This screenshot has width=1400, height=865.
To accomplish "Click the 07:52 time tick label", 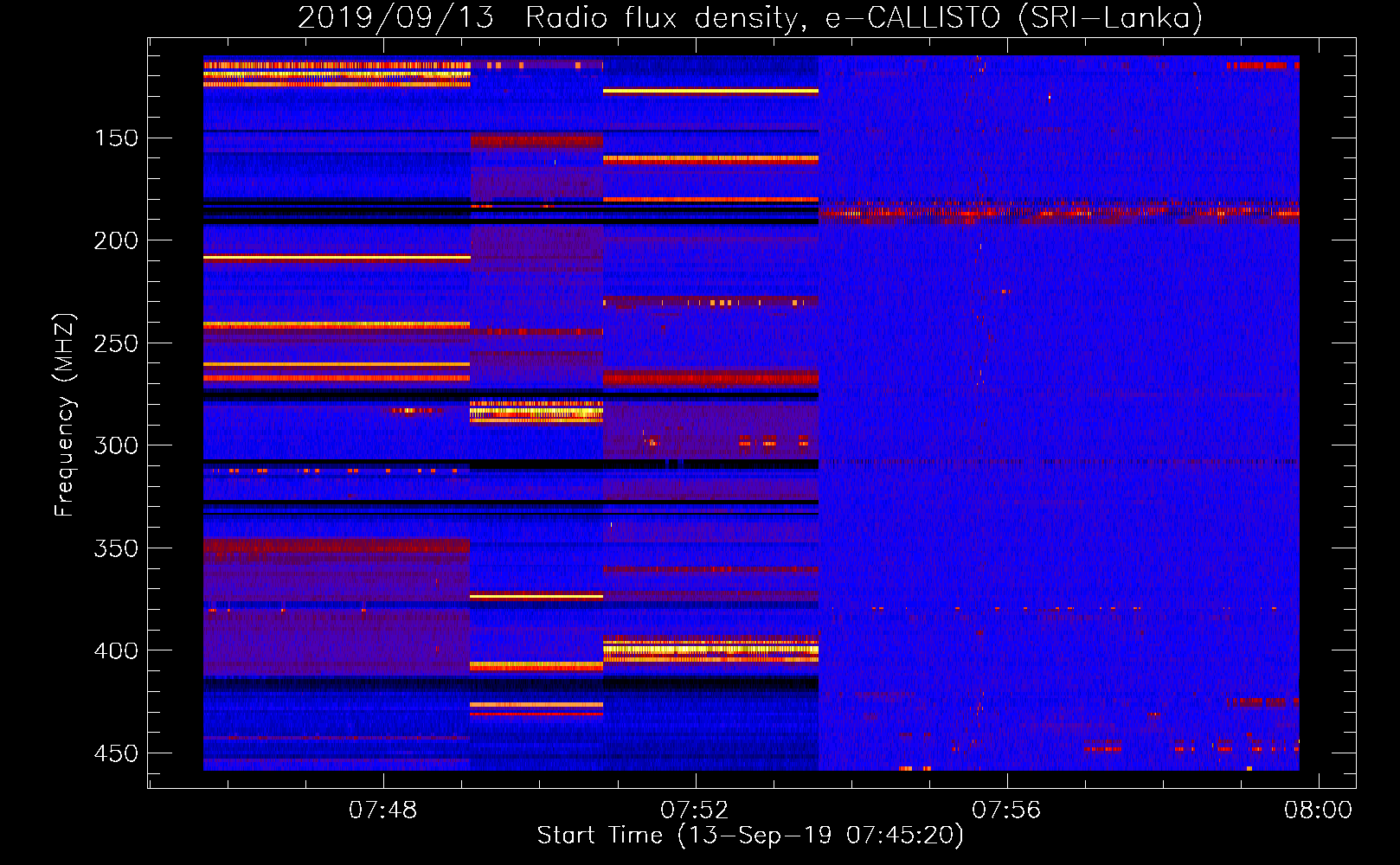I will [x=694, y=811].
